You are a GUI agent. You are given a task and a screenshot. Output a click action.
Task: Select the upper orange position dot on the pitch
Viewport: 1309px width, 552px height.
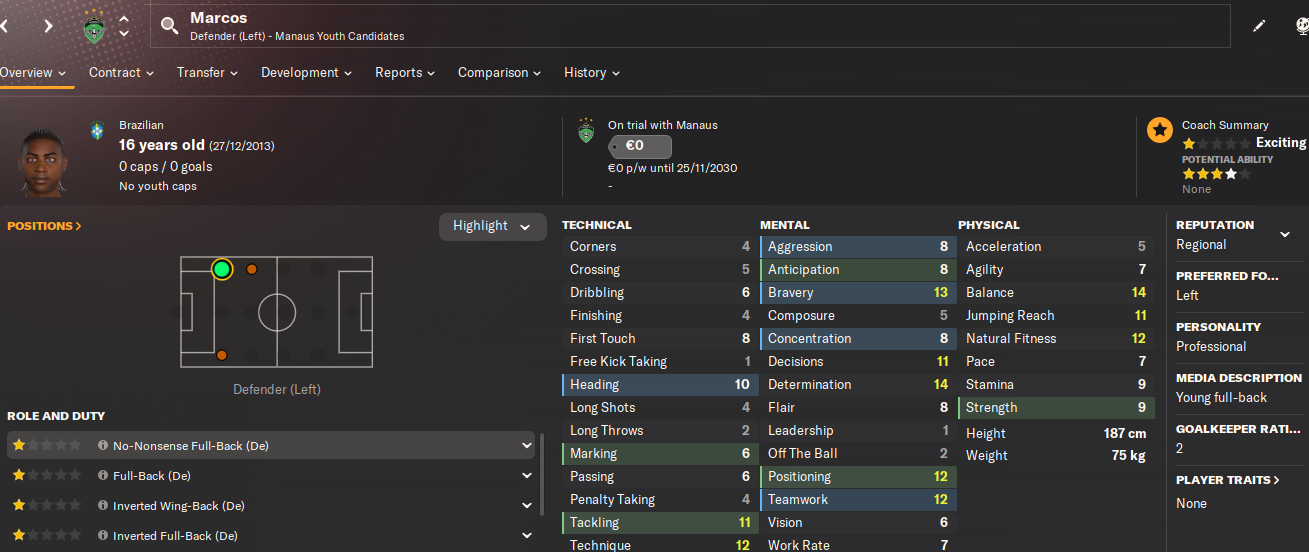click(x=252, y=269)
